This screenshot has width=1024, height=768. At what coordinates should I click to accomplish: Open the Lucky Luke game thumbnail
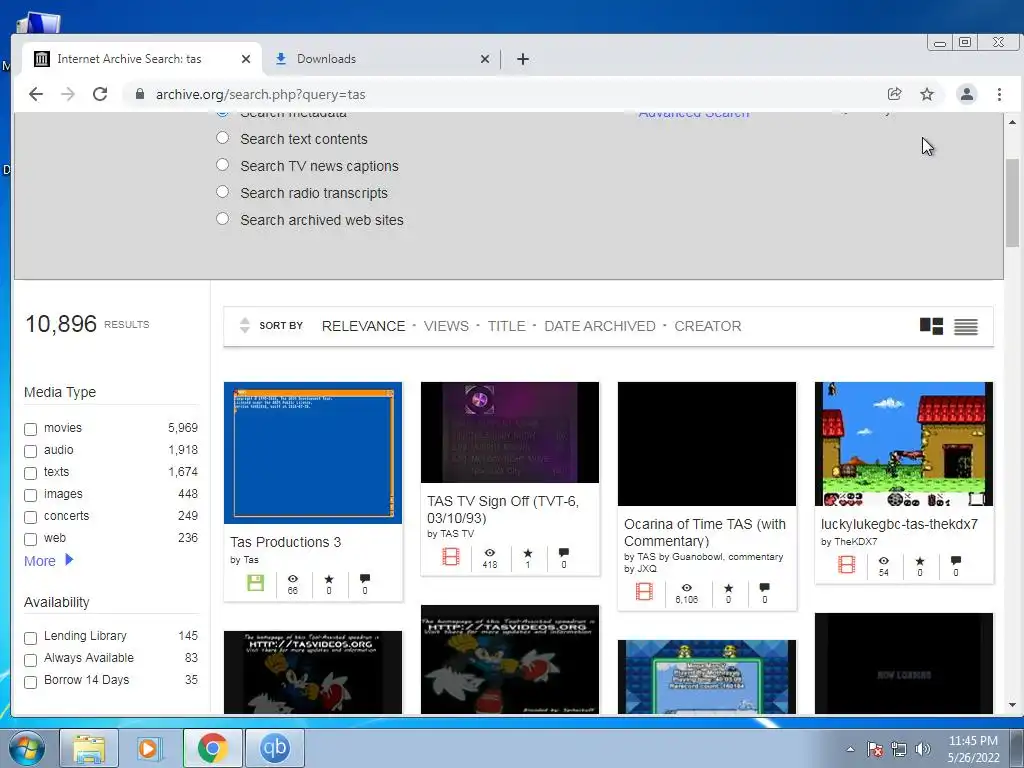[x=904, y=444]
